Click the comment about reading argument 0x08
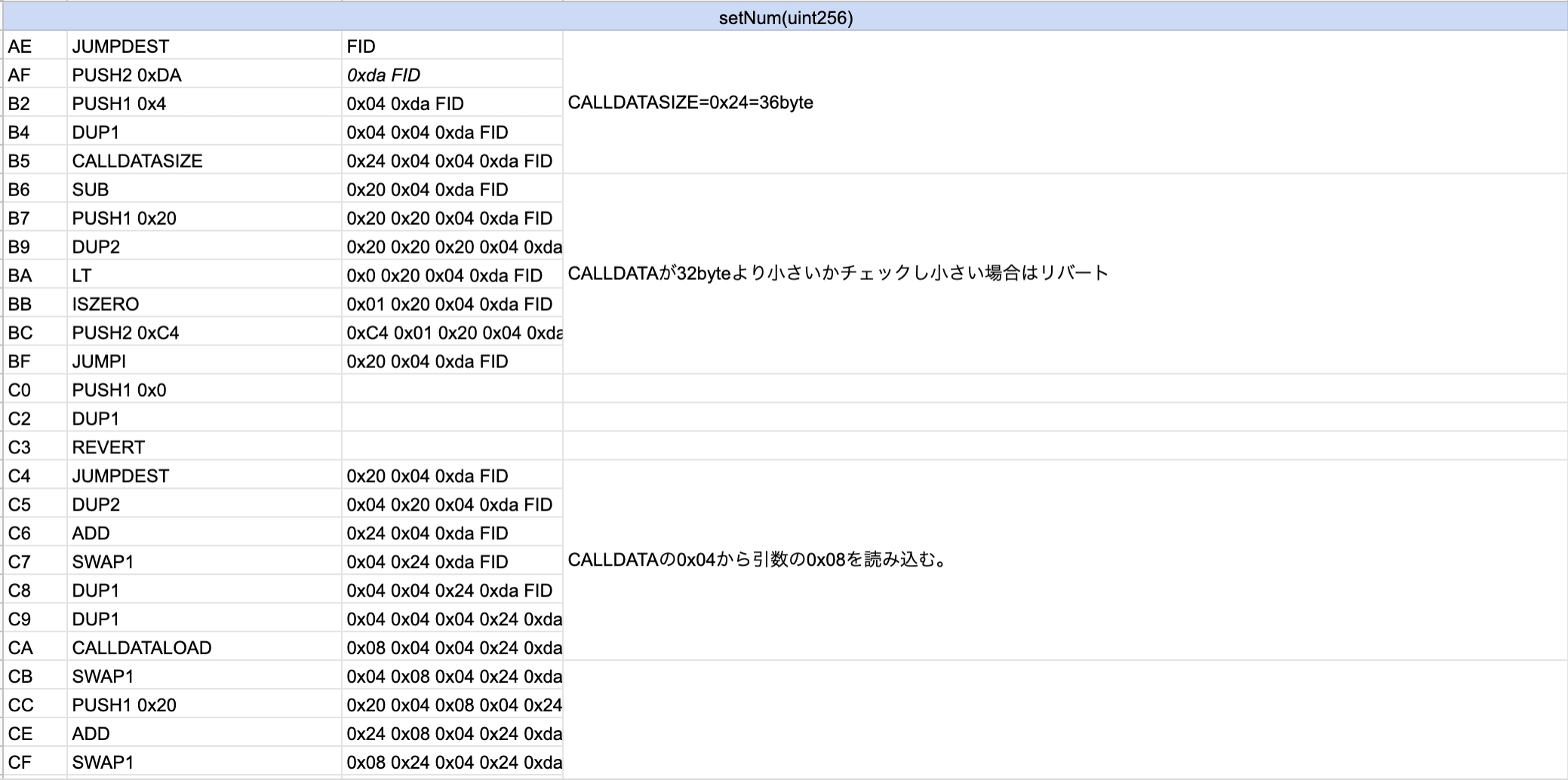 pos(1065,560)
